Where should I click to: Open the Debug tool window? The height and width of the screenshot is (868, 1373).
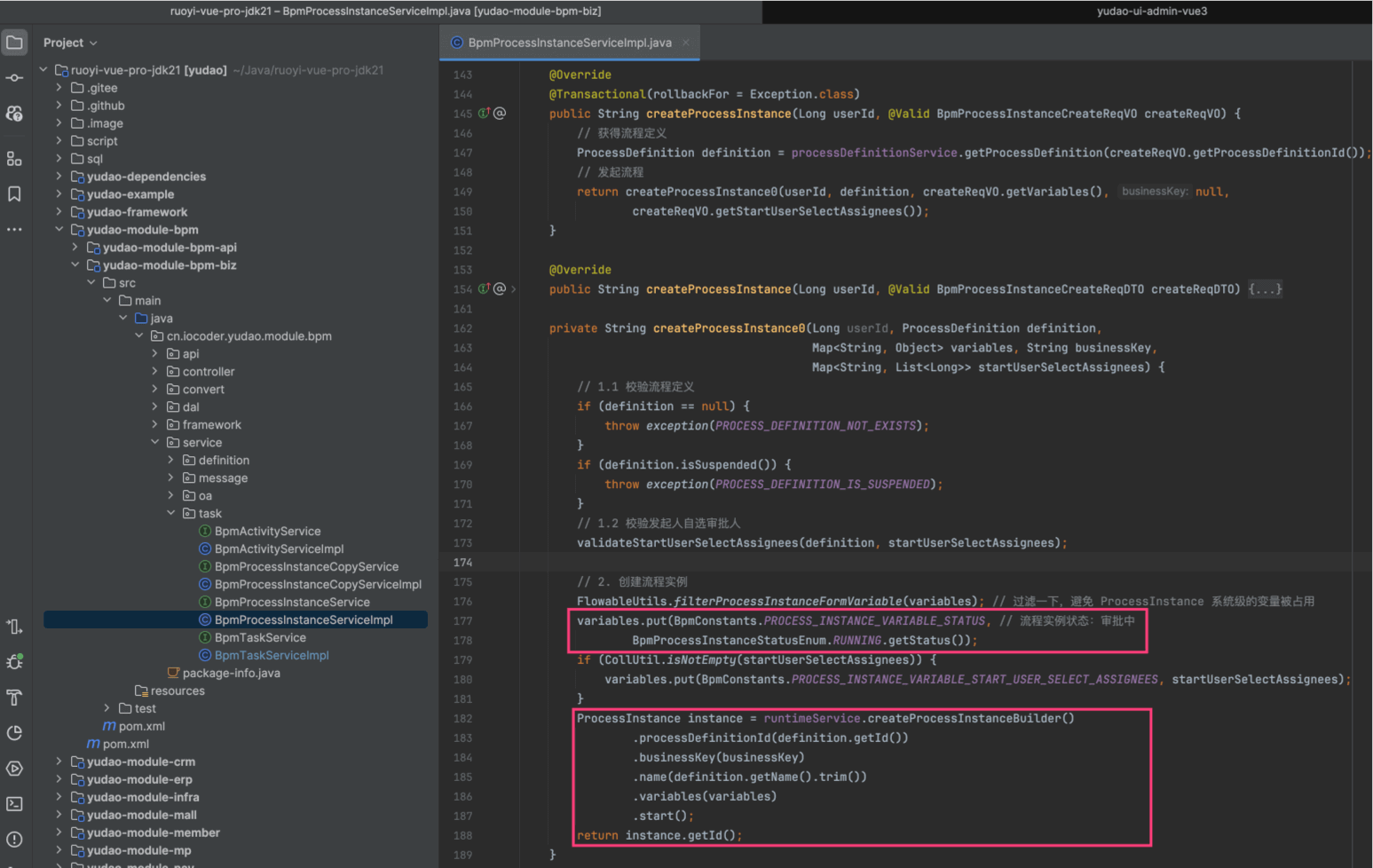click(14, 662)
